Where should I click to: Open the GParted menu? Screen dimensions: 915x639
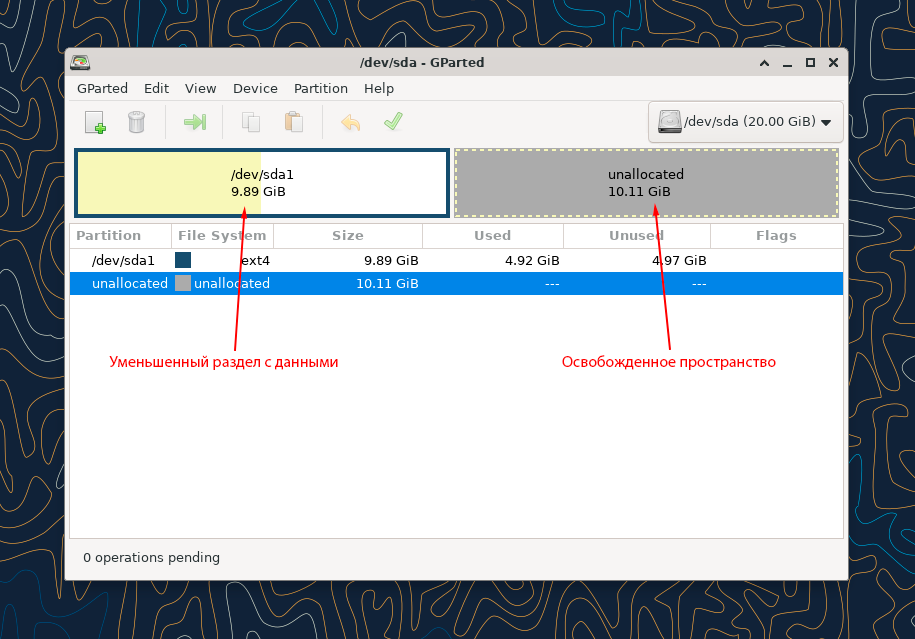[102, 88]
